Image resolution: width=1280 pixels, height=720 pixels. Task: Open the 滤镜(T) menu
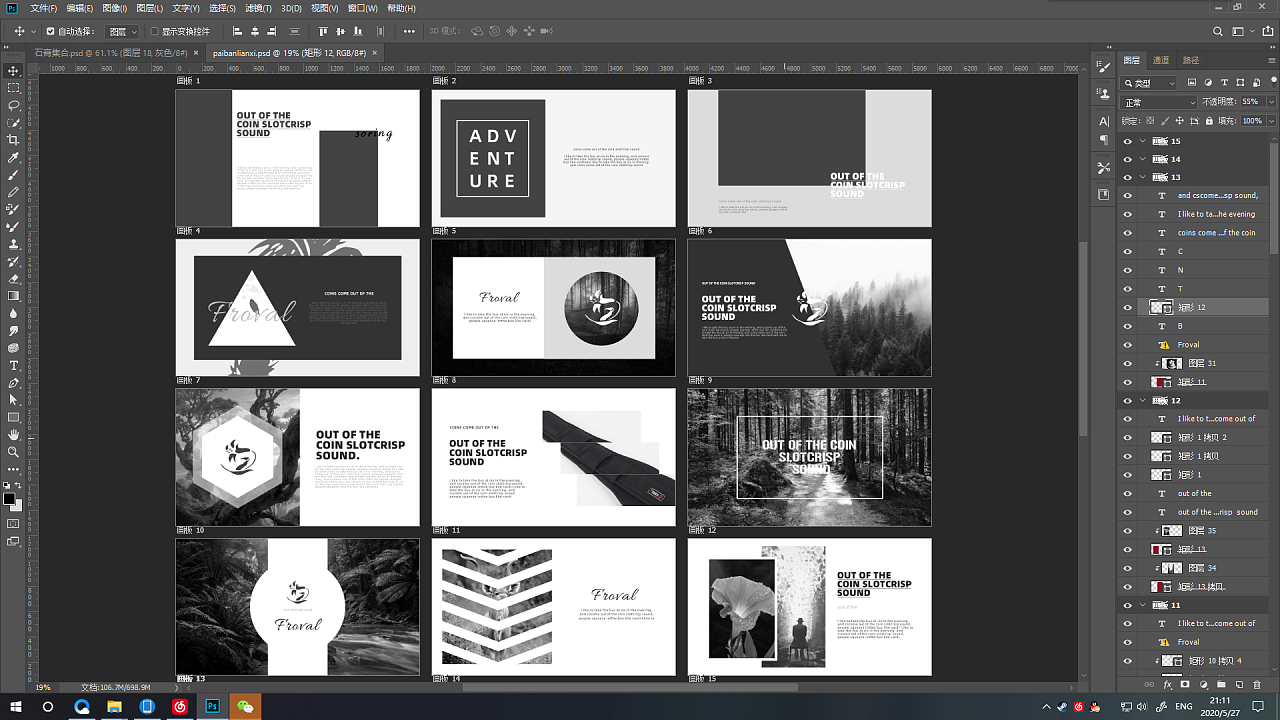pyautogui.click(x=258, y=8)
